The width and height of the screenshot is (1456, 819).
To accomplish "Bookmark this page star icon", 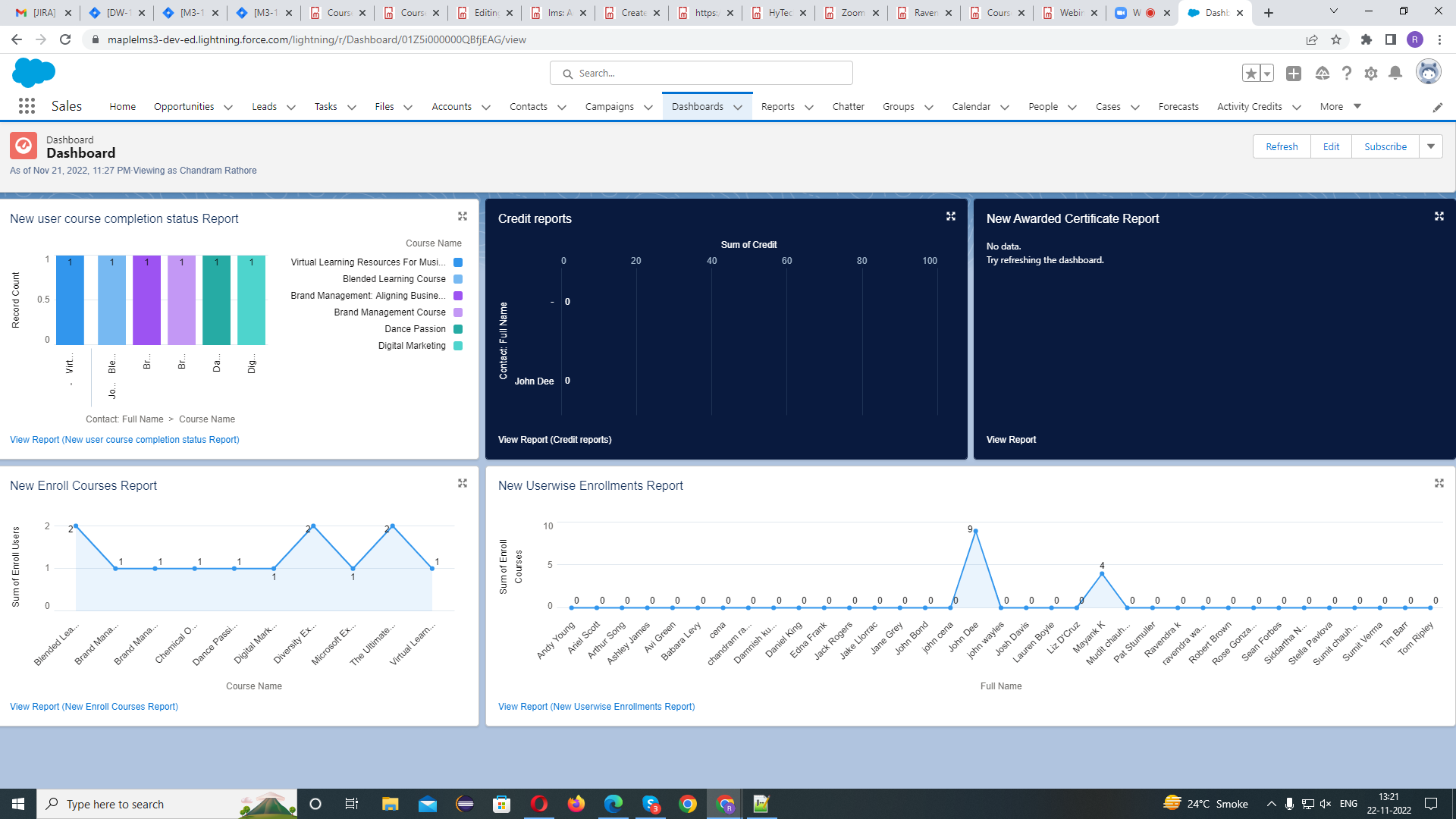I will tap(1336, 39).
